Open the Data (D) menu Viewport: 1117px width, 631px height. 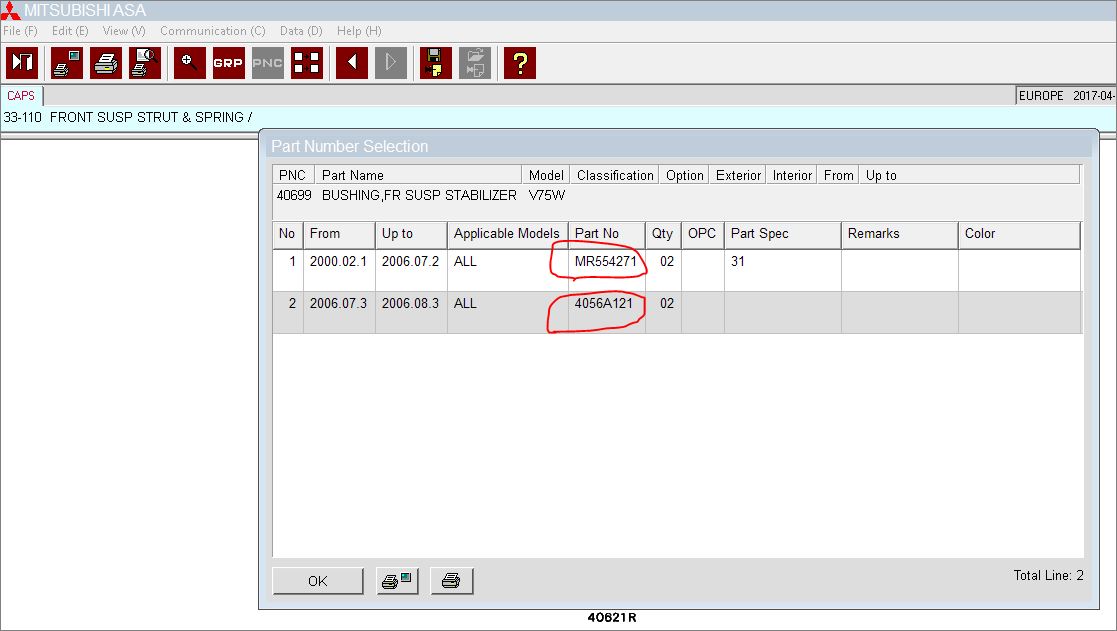pos(301,31)
